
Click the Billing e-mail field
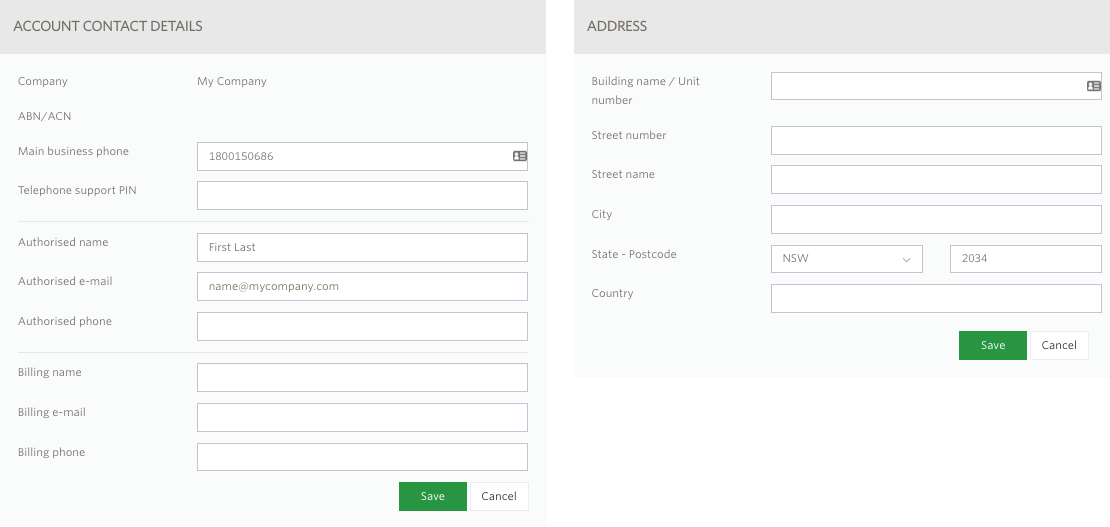(x=362, y=417)
